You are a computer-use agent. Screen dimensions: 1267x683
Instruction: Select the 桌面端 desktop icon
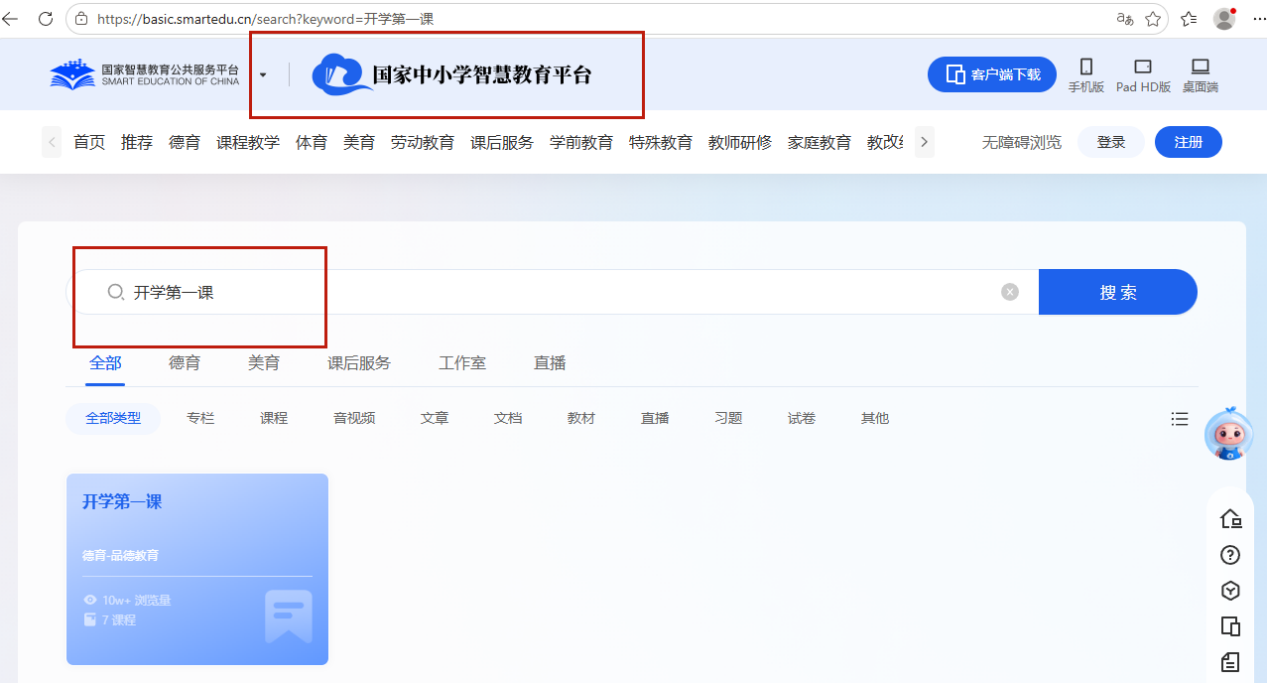click(x=1200, y=75)
